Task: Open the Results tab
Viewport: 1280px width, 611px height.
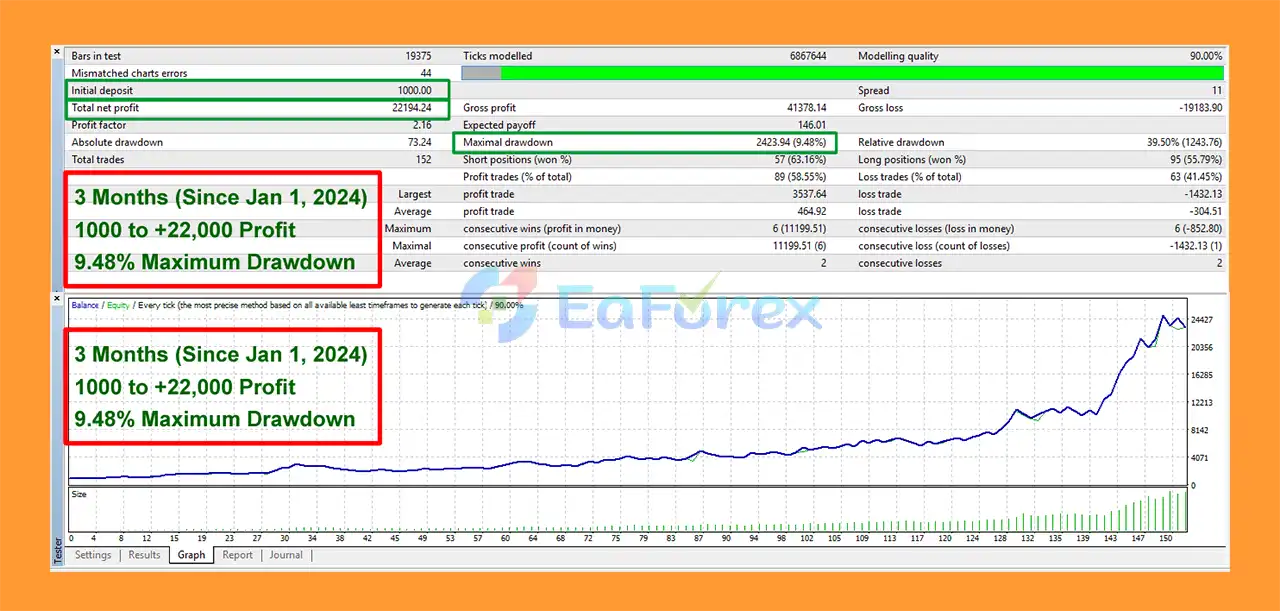Action: pos(144,555)
